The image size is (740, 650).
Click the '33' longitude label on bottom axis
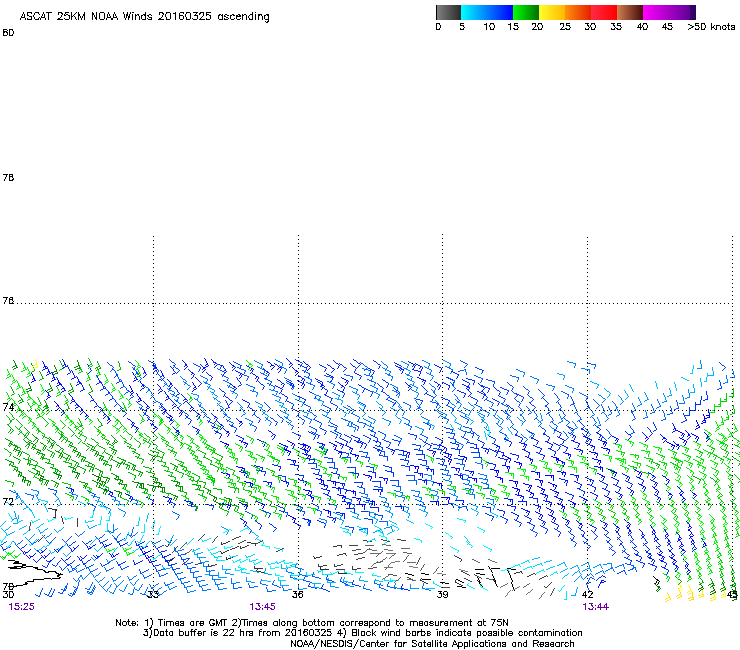pyautogui.click(x=153, y=594)
